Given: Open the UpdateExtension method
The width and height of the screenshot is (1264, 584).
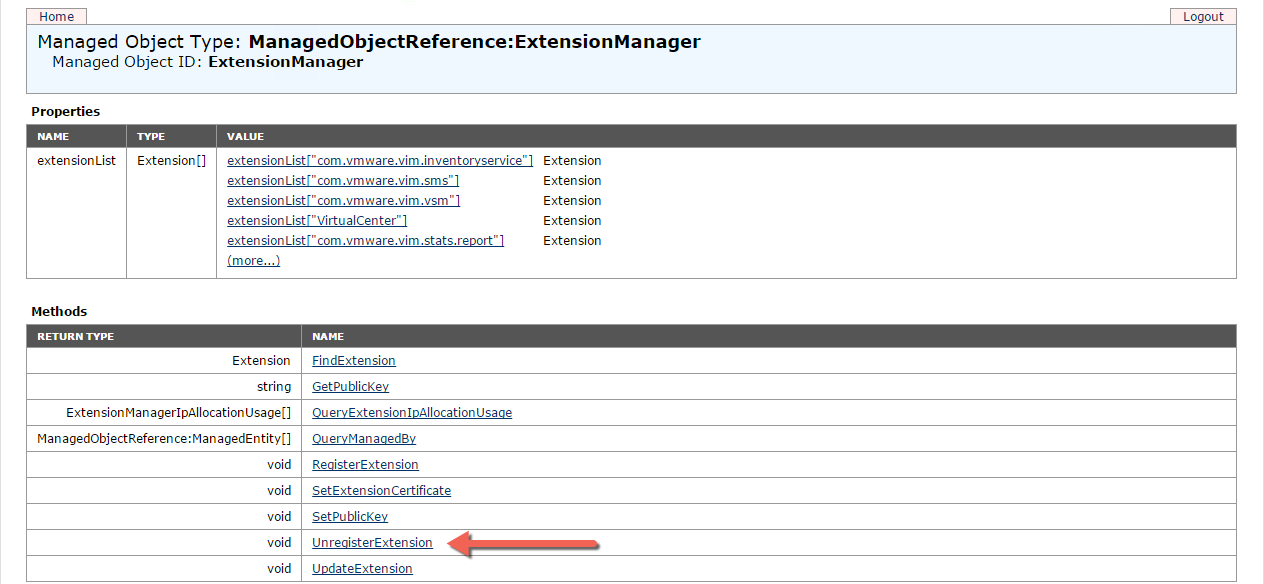Looking at the screenshot, I should 362,569.
